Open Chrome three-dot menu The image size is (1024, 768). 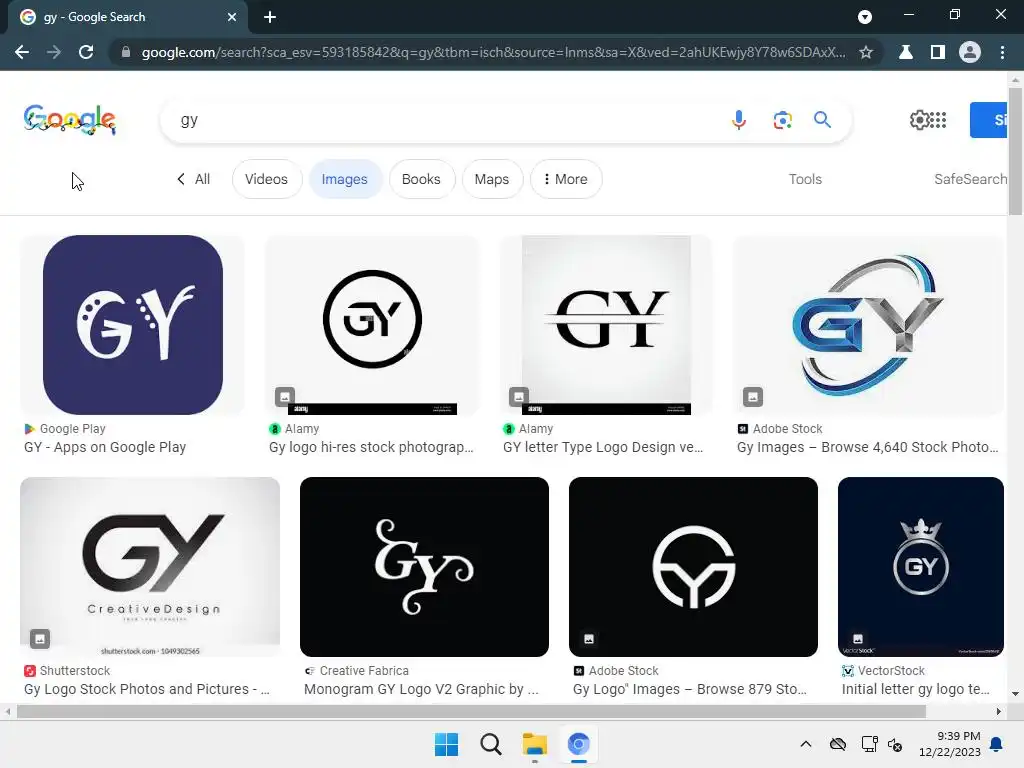pyautogui.click(x=1002, y=52)
